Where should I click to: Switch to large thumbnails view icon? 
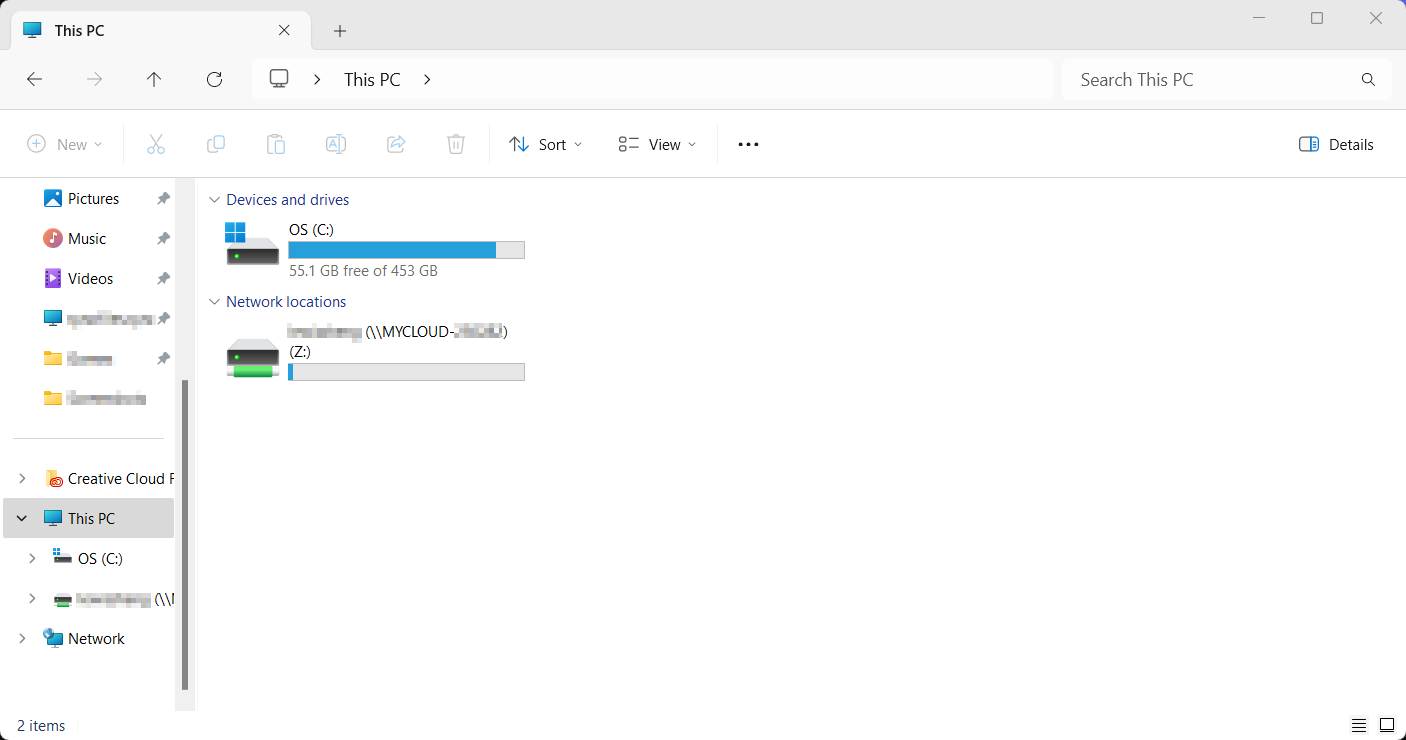point(1387,725)
